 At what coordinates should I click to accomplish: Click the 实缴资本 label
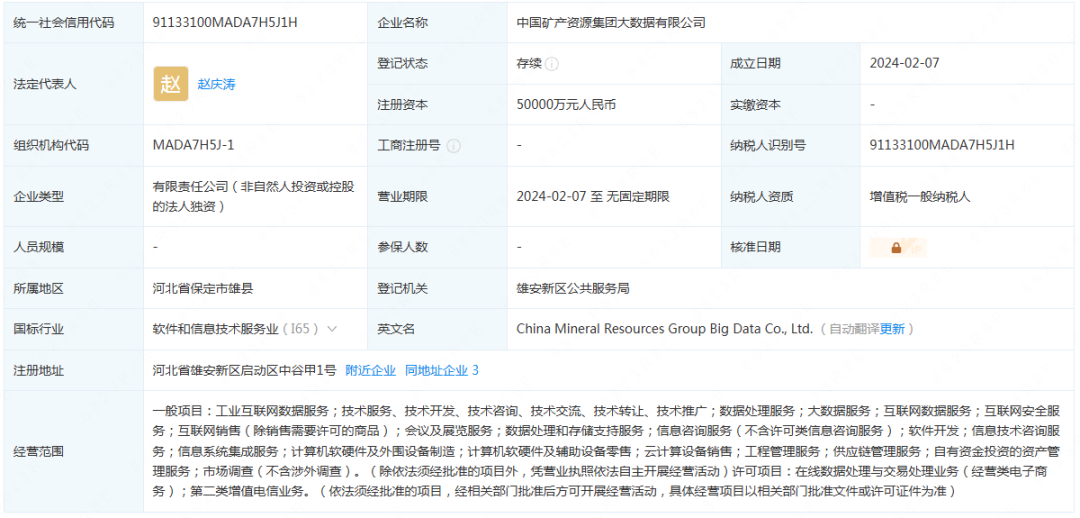756,105
